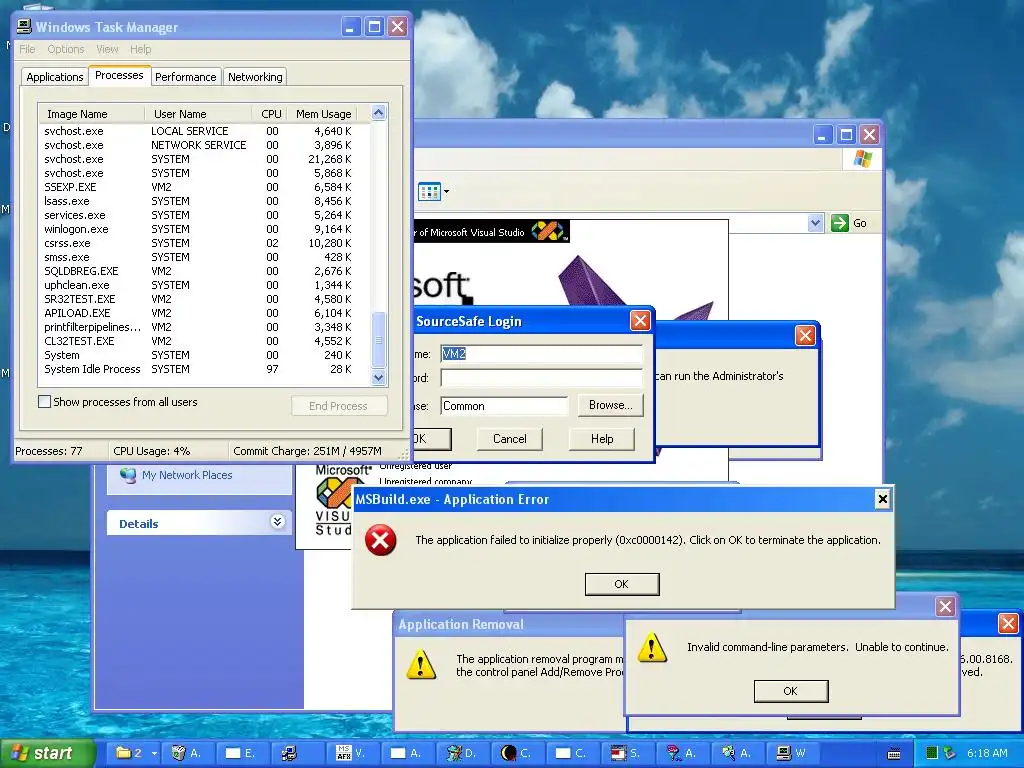1024x768 pixels.
Task: Click the process list scrollbar thumb
Action: [x=378, y=340]
